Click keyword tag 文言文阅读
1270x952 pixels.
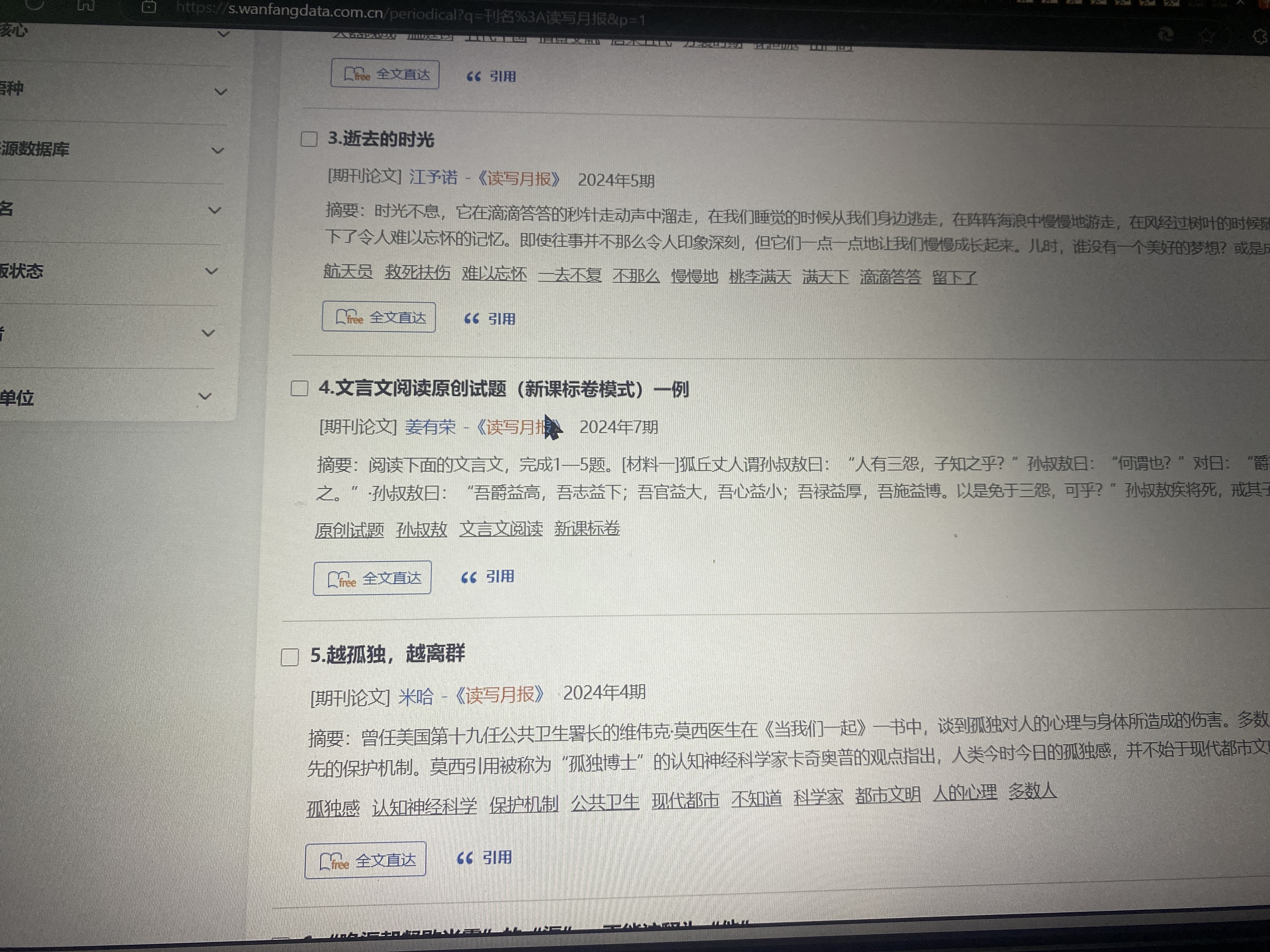tap(501, 529)
